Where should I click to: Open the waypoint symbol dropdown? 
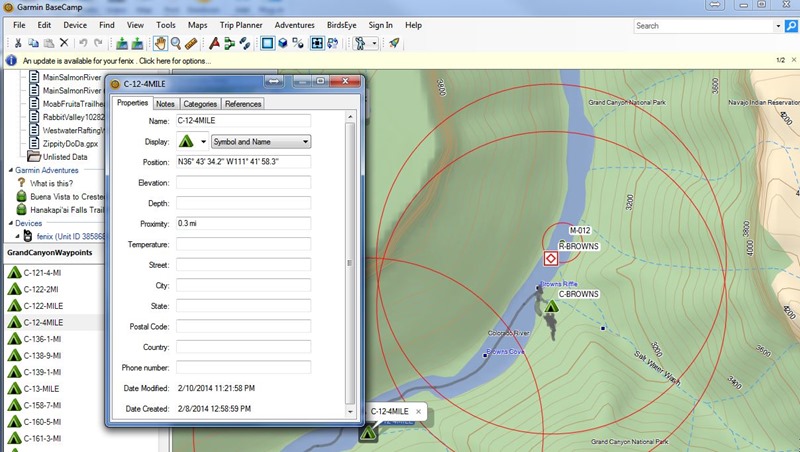pyautogui.click(x=203, y=142)
